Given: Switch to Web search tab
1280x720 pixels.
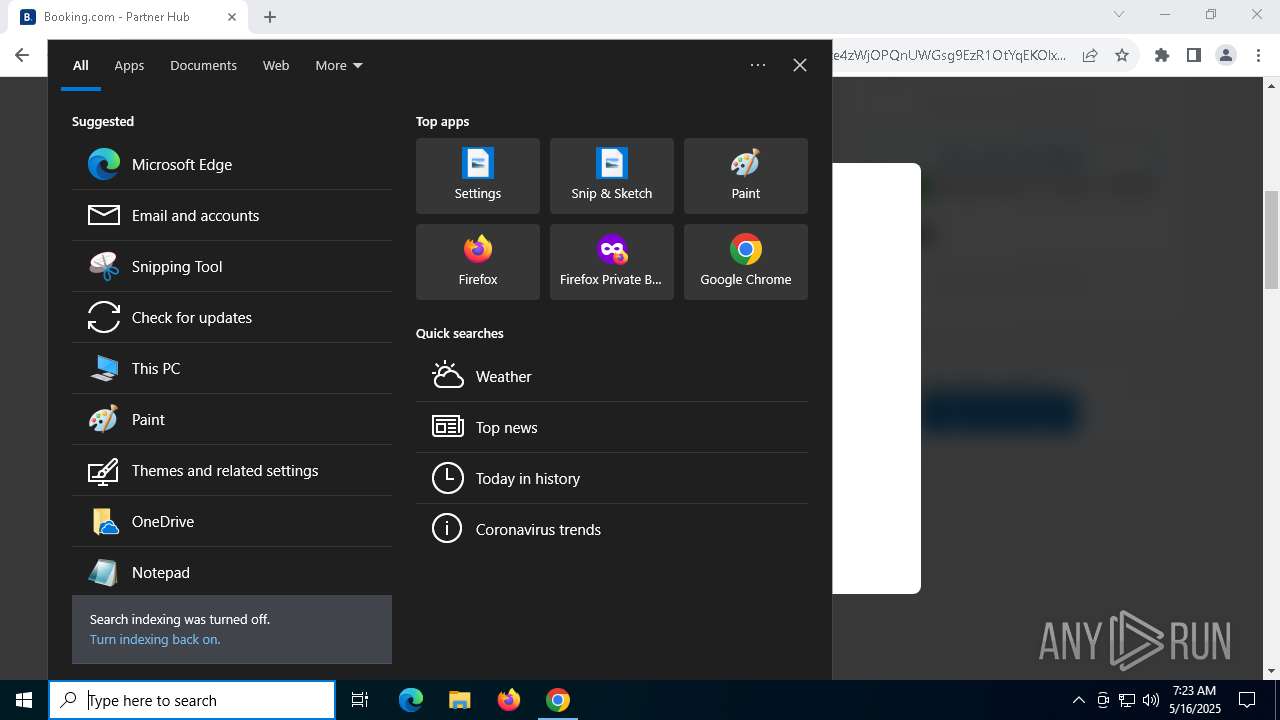Looking at the screenshot, I should (x=276, y=65).
